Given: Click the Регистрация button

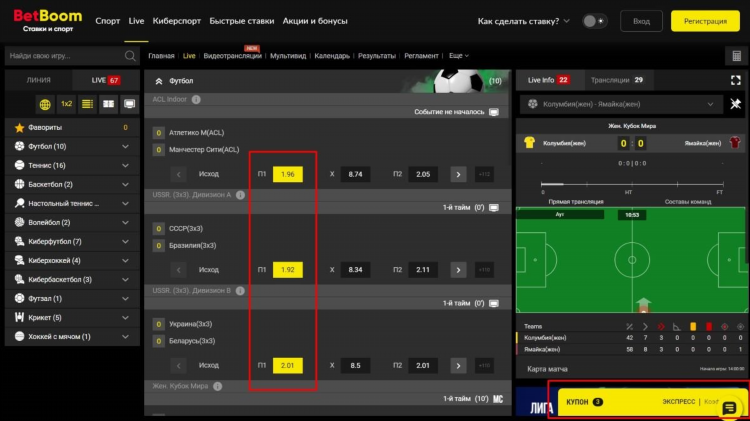Looking at the screenshot, I should pos(705,21).
